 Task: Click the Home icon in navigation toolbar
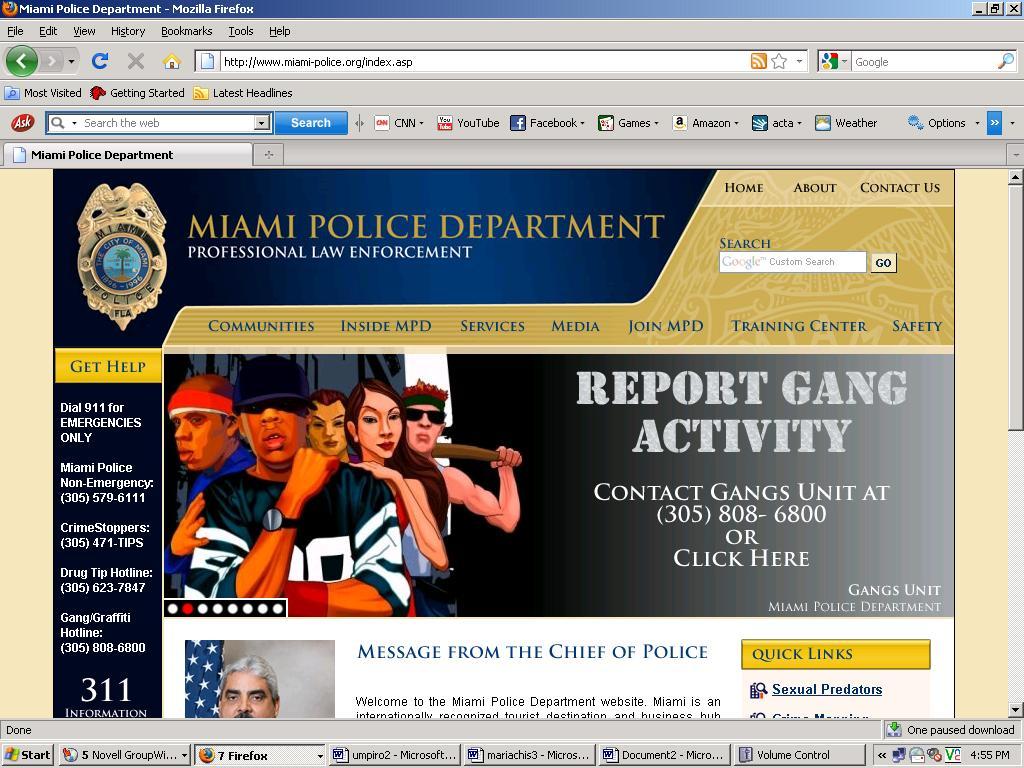pos(171,61)
